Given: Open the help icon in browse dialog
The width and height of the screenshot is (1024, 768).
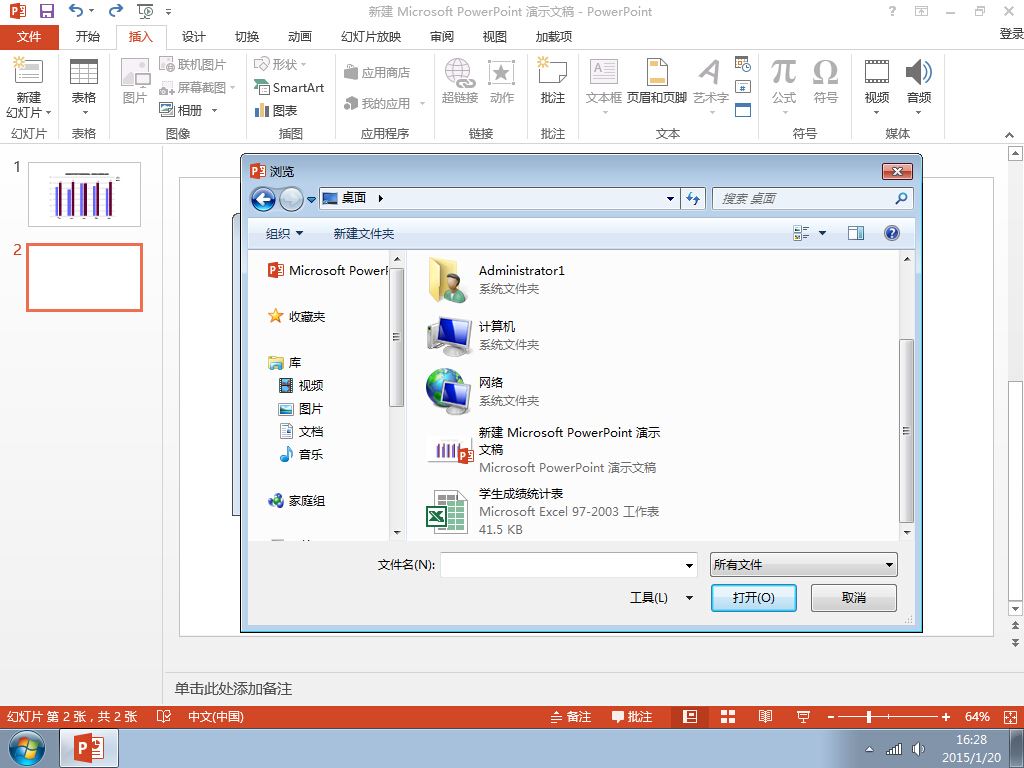Looking at the screenshot, I should 891,233.
